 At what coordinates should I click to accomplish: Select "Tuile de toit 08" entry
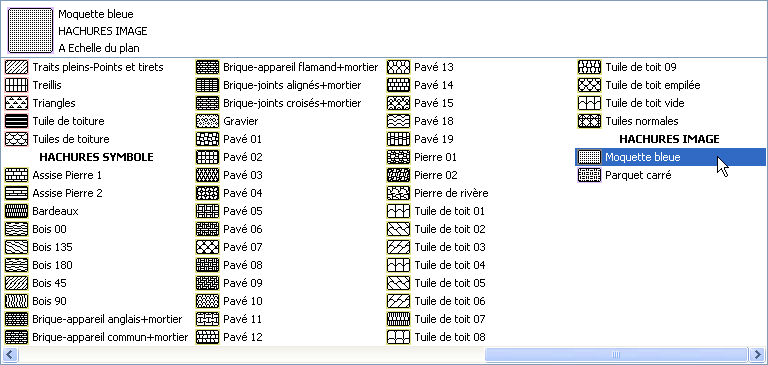click(436, 337)
